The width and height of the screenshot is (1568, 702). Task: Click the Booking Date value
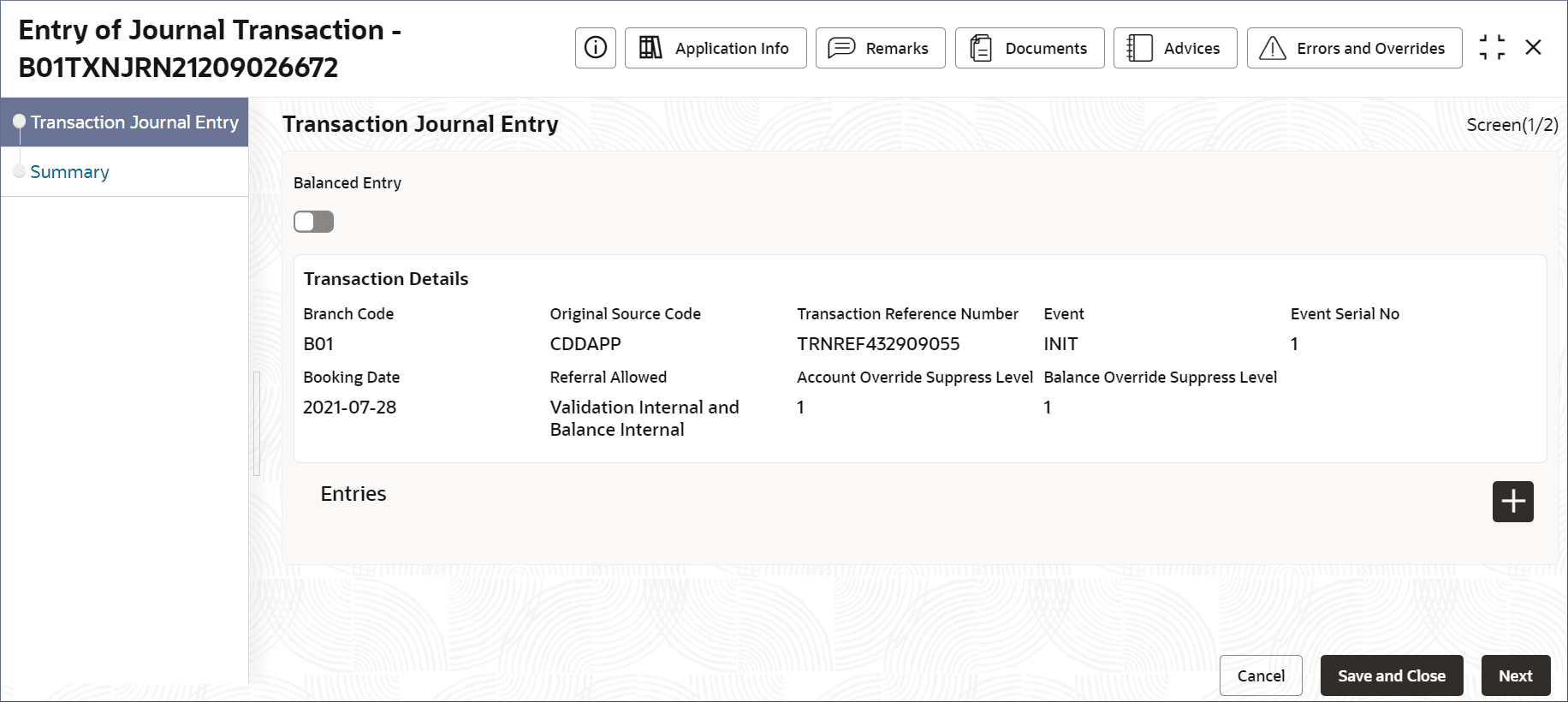tap(350, 408)
